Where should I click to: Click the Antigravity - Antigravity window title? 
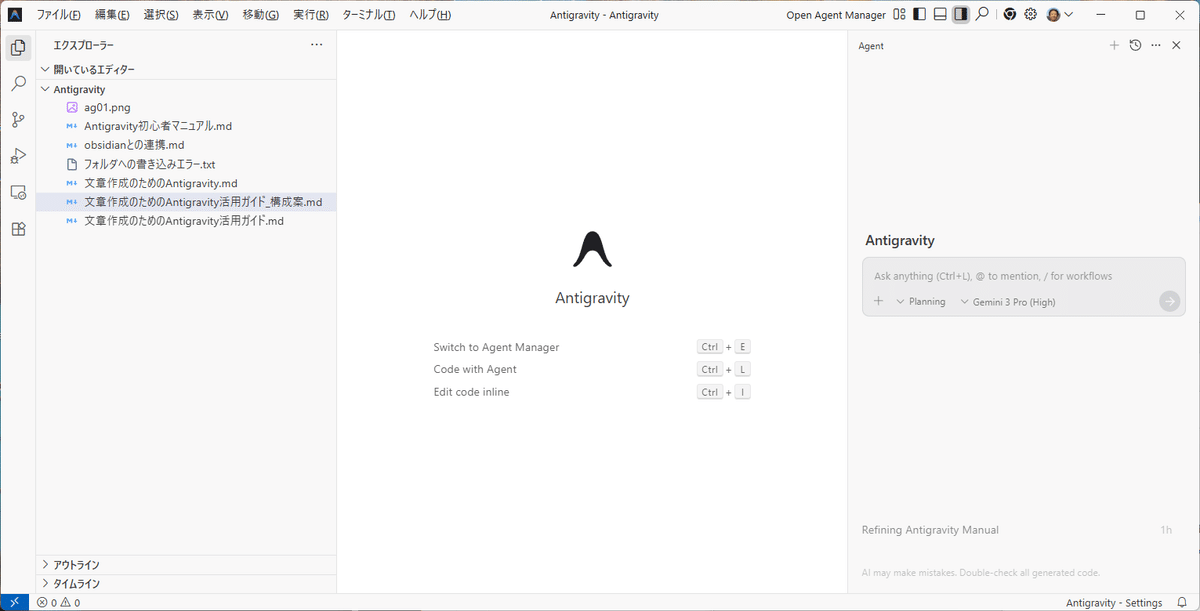tap(604, 15)
